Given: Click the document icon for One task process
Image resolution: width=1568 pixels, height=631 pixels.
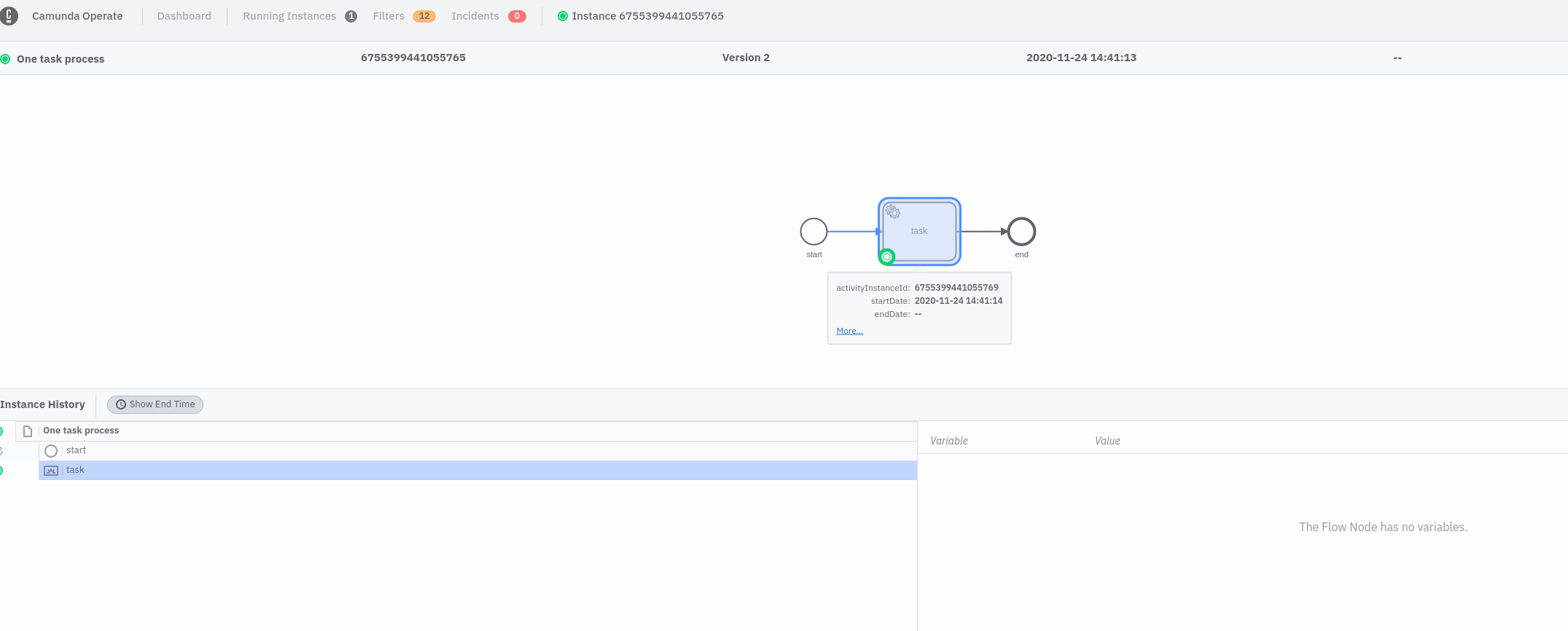Looking at the screenshot, I should [28, 431].
